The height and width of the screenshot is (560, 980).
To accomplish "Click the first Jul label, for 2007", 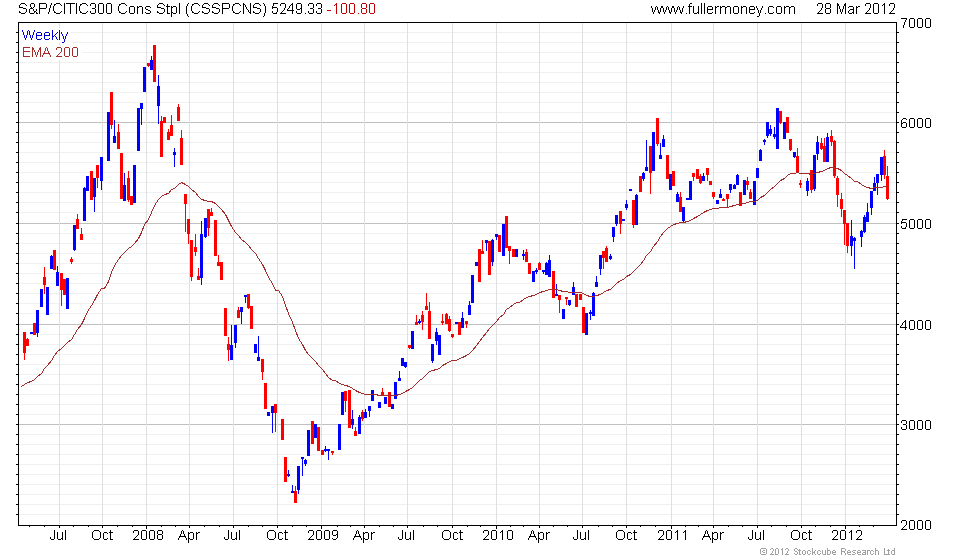I will 58,536.
